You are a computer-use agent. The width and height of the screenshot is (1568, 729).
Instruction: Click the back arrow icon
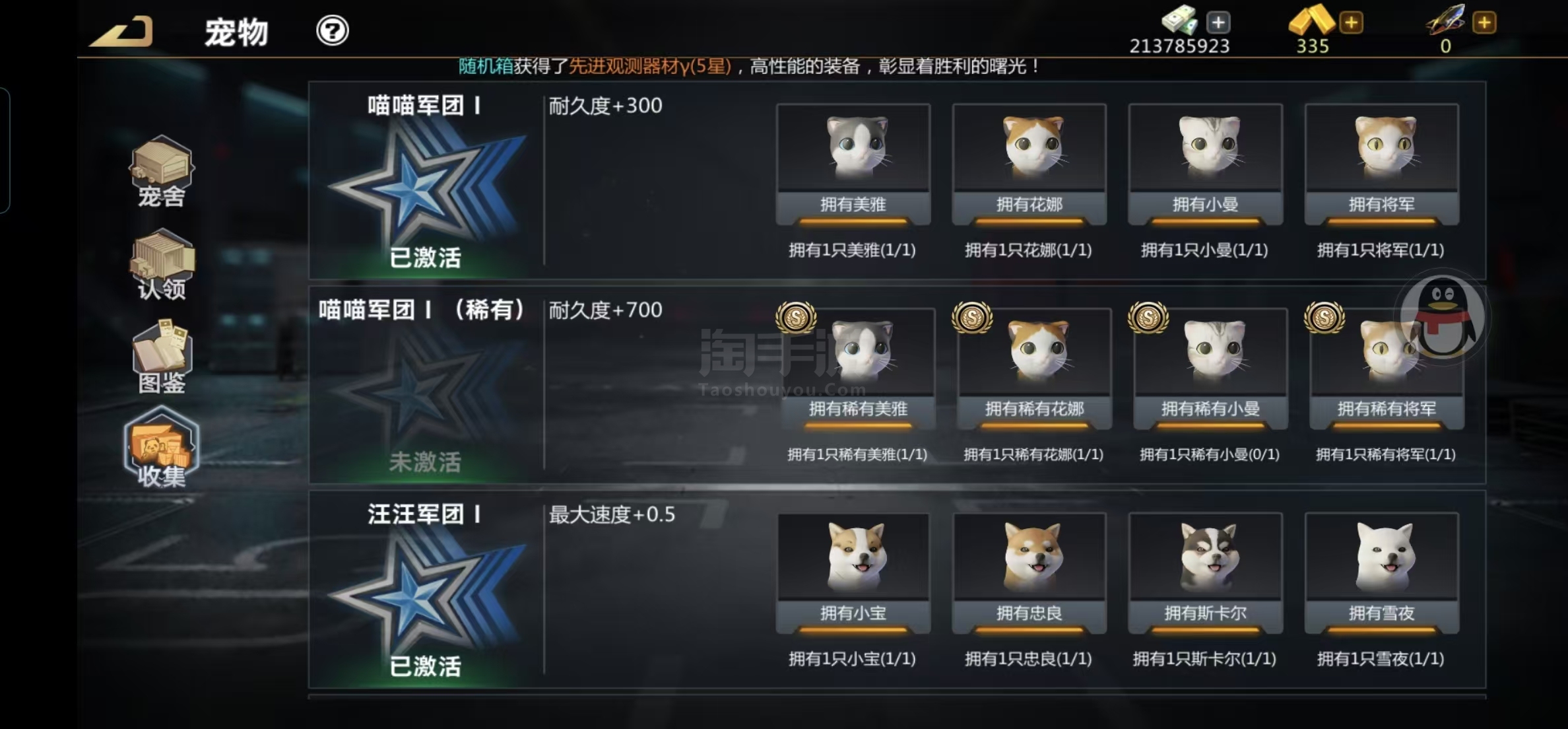point(123,32)
